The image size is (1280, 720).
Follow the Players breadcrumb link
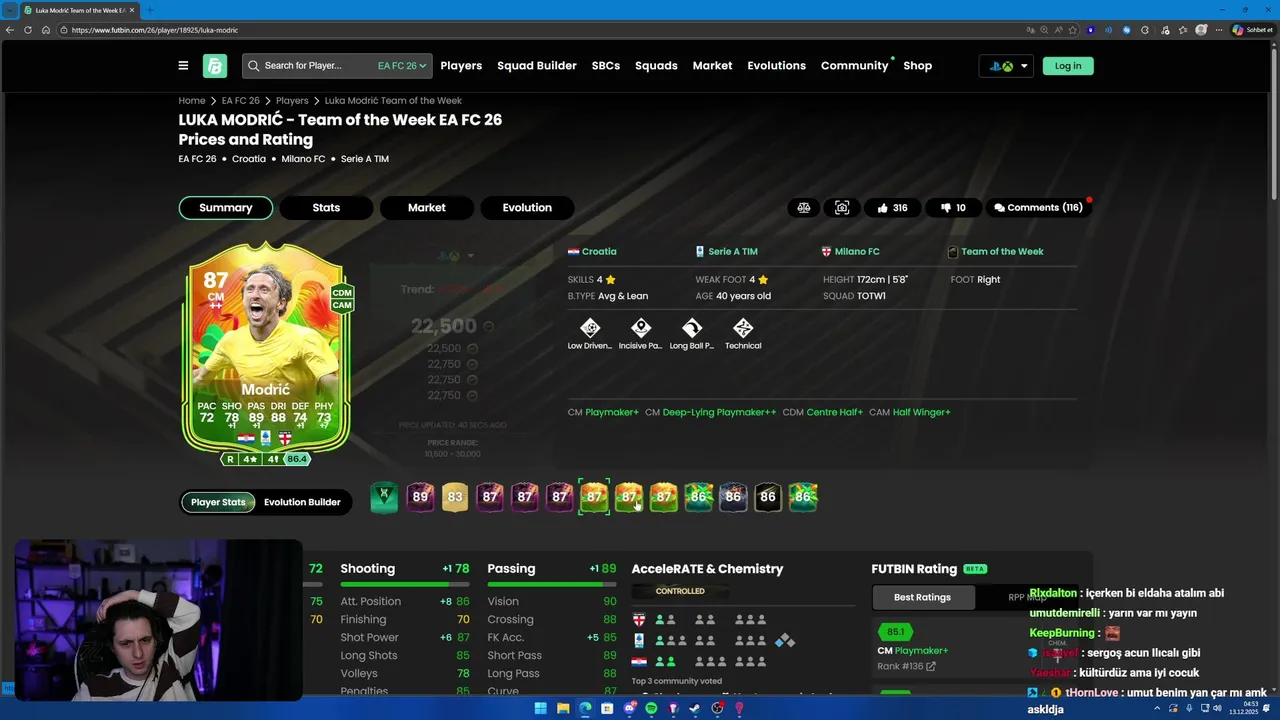coord(292,101)
